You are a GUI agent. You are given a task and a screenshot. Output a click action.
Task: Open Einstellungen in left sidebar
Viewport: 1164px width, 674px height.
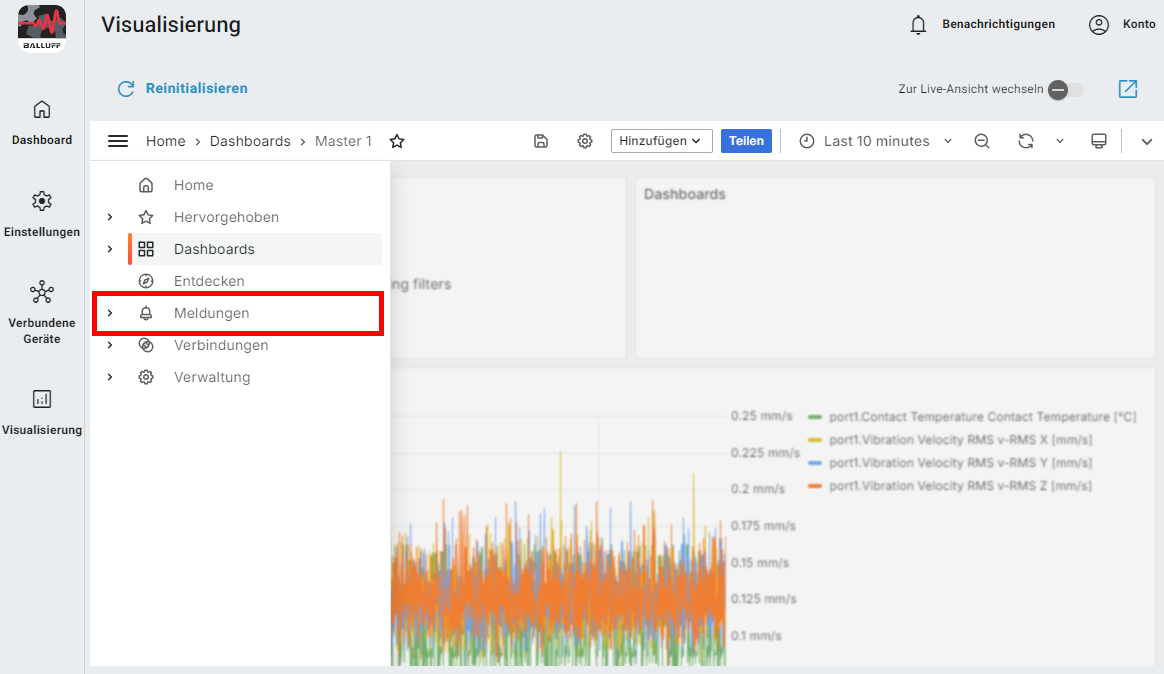coord(42,213)
